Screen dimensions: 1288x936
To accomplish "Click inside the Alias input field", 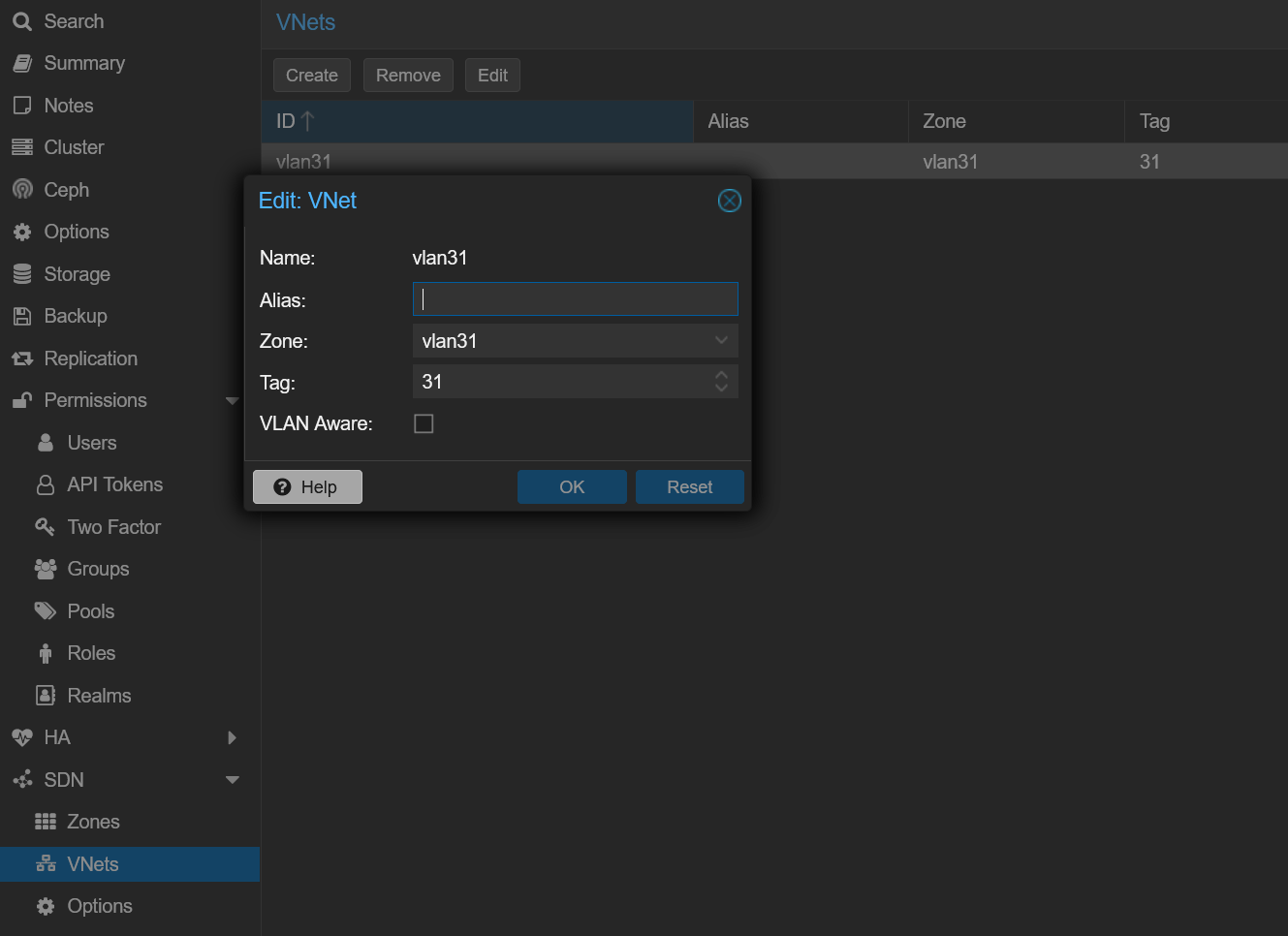I will pyautogui.click(x=575, y=298).
